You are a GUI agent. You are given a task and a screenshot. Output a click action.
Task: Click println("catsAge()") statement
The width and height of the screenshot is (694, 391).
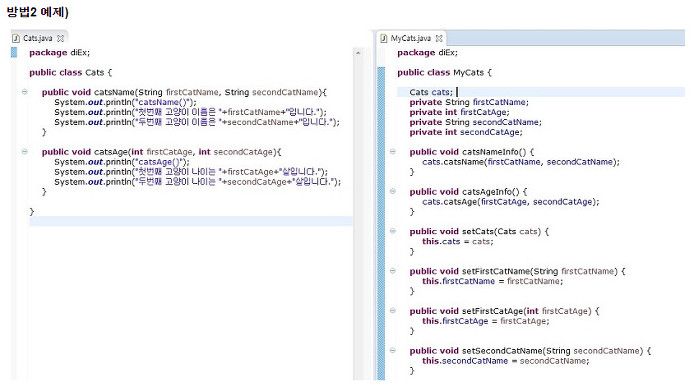click(122, 162)
